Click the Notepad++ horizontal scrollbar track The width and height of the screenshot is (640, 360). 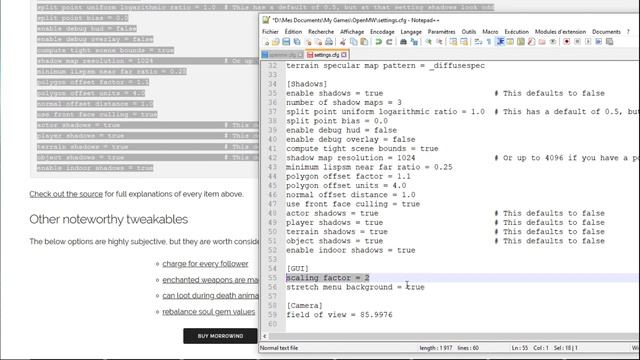[453, 336]
